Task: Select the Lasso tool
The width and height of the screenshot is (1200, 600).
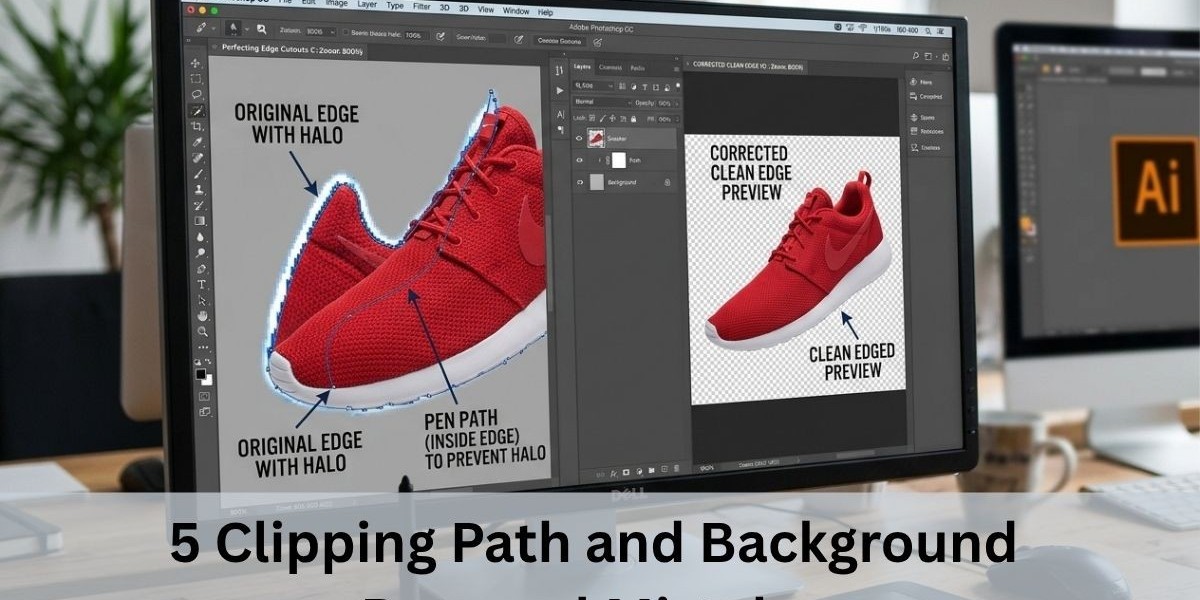Action: 197,95
